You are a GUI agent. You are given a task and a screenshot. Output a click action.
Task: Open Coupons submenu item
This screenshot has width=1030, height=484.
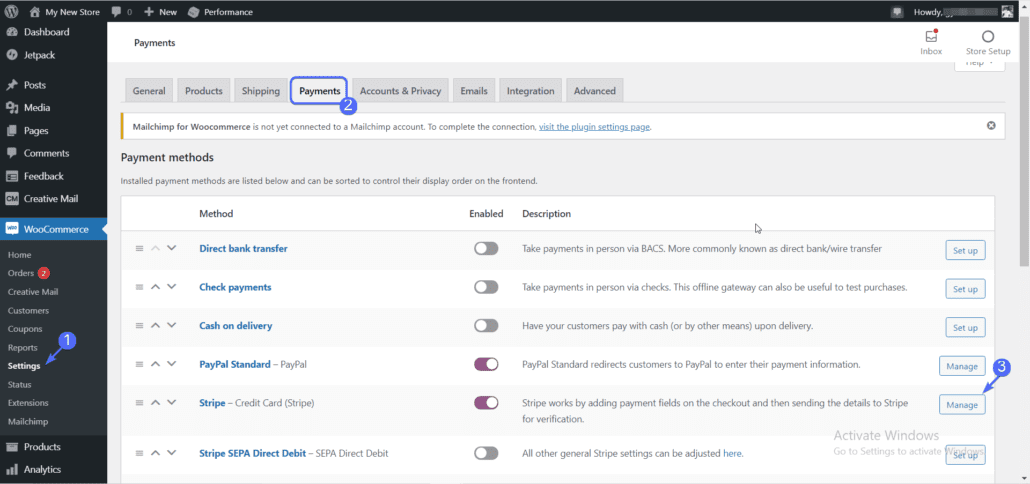(25, 329)
